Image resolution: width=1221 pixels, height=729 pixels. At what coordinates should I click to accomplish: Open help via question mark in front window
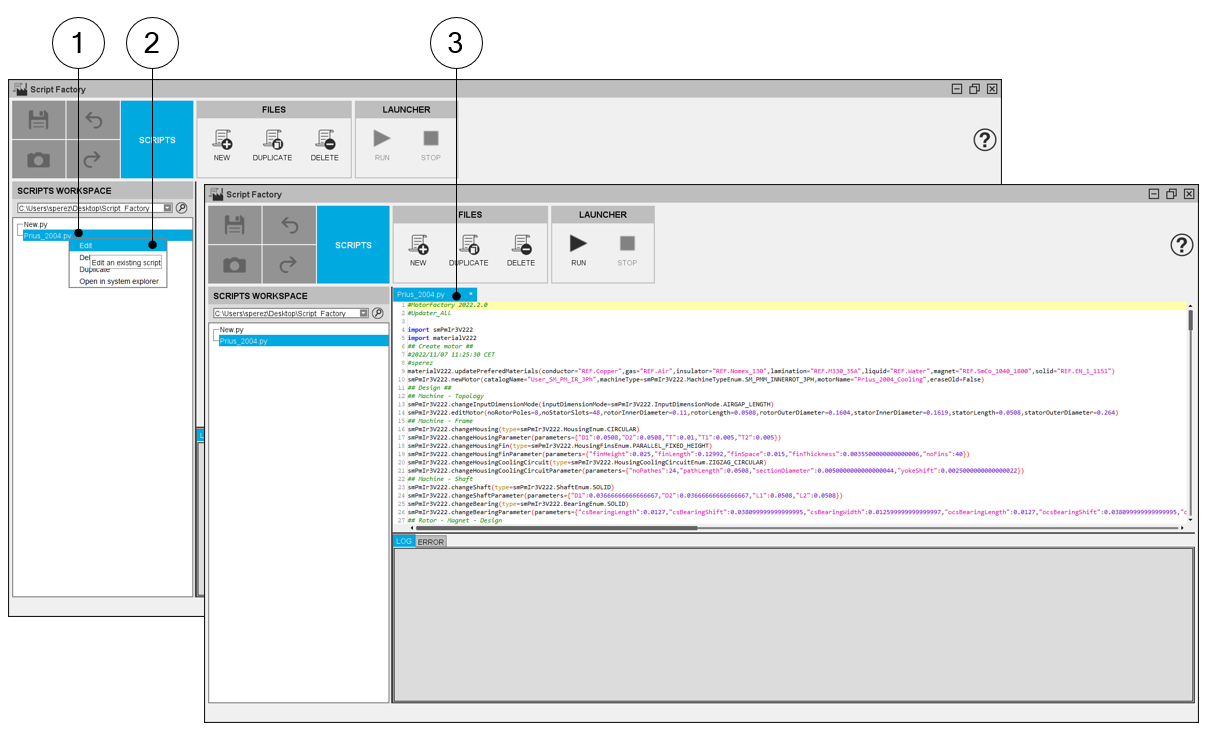point(1182,245)
